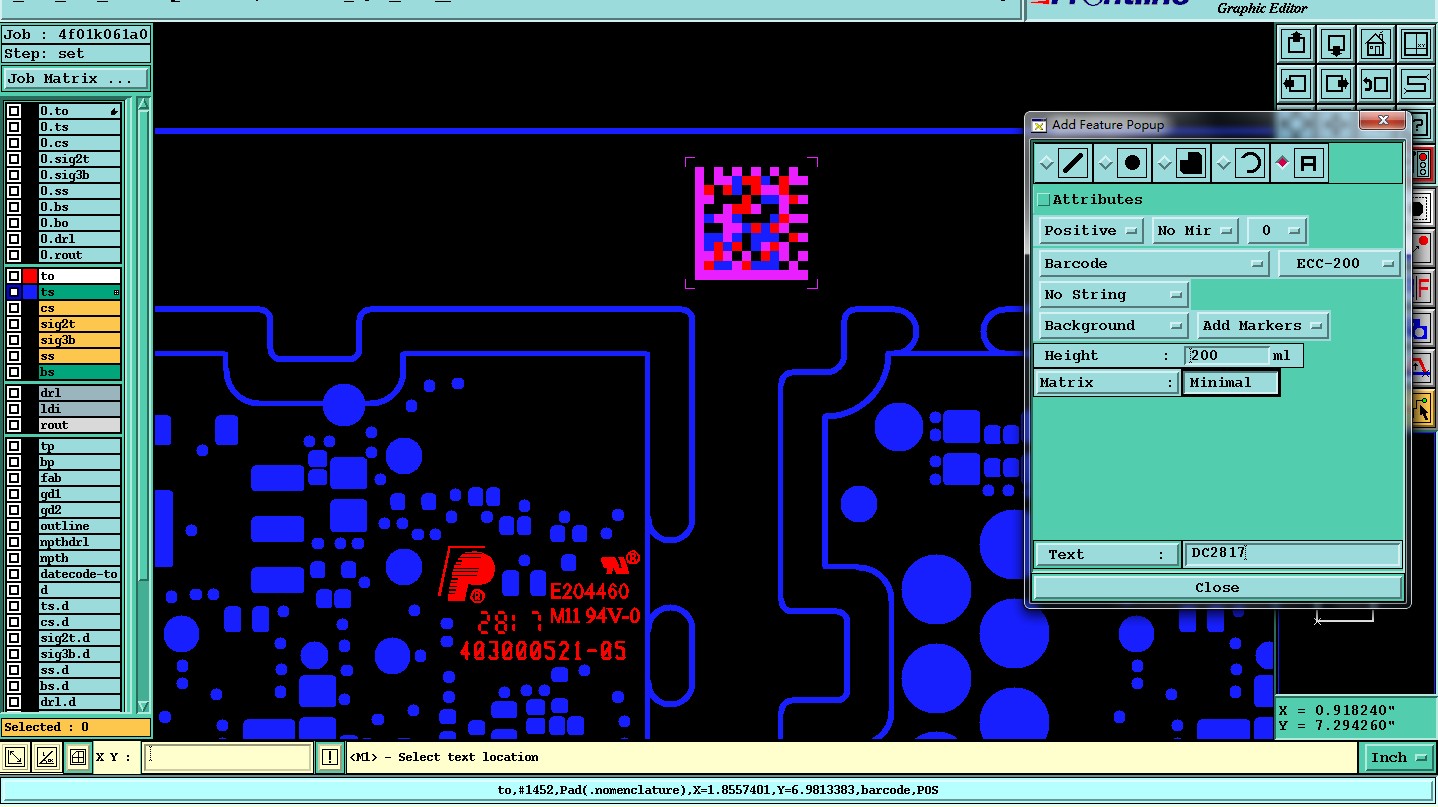Open the Inch units dropdown
Viewport: 1438px width, 807px height.
[1399, 758]
